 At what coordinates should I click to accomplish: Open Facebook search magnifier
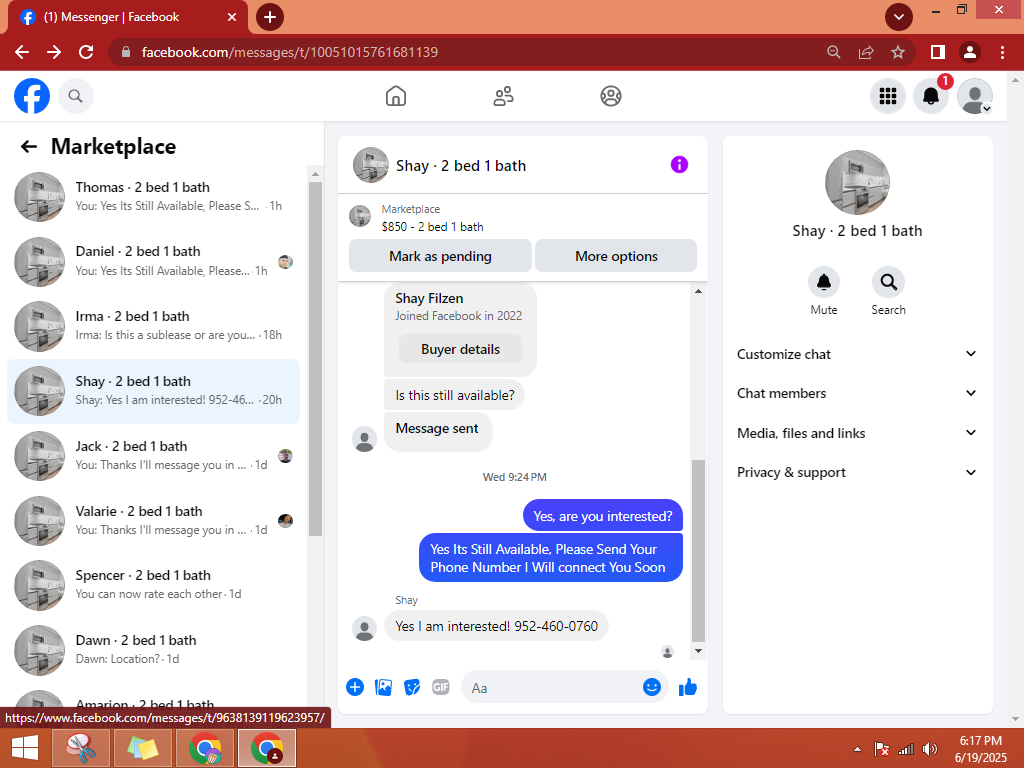[76, 96]
